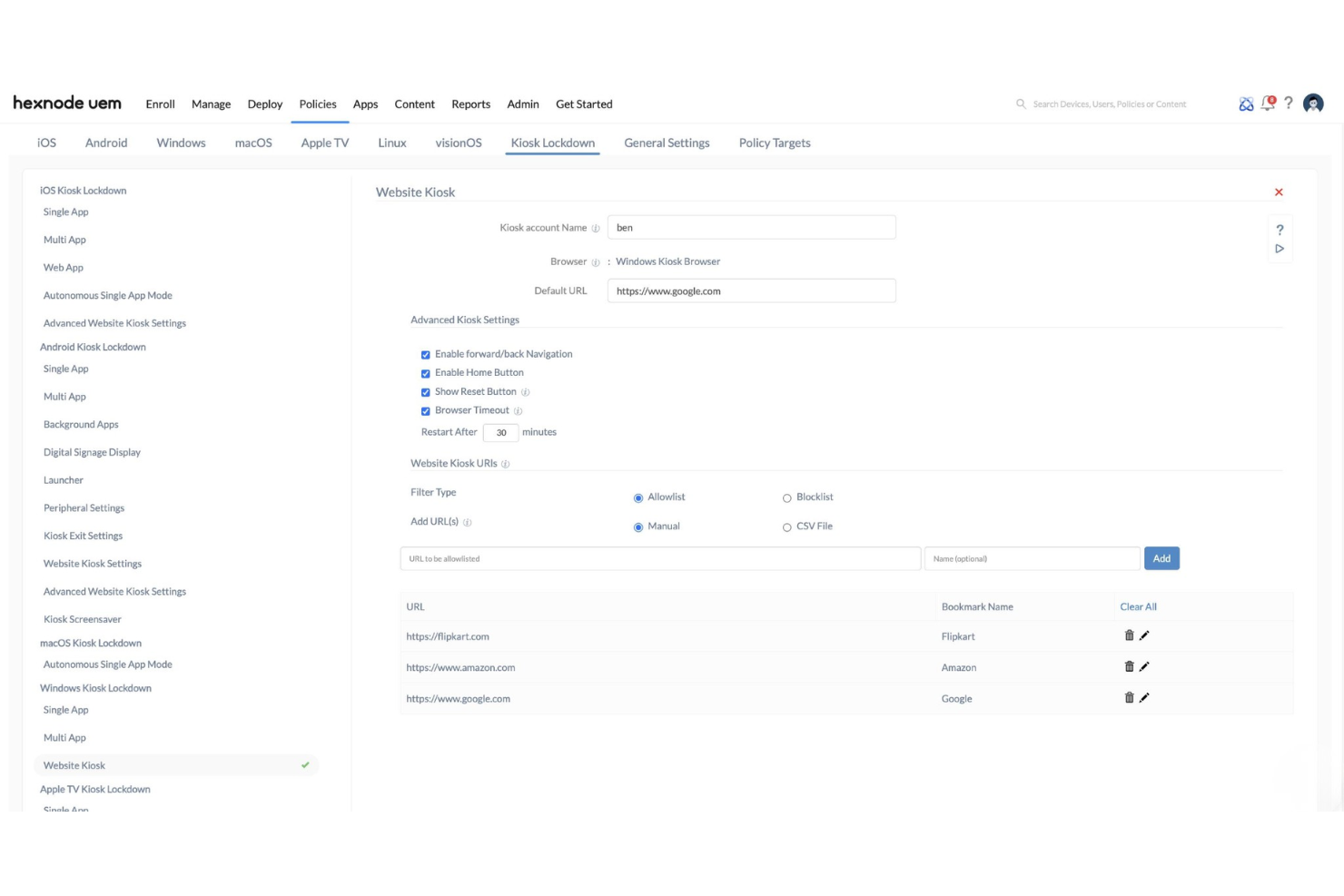Image resolution: width=1344 pixels, height=896 pixels.
Task: Click the butterfly-shaped icon beside the bell
Action: tap(1246, 104)
